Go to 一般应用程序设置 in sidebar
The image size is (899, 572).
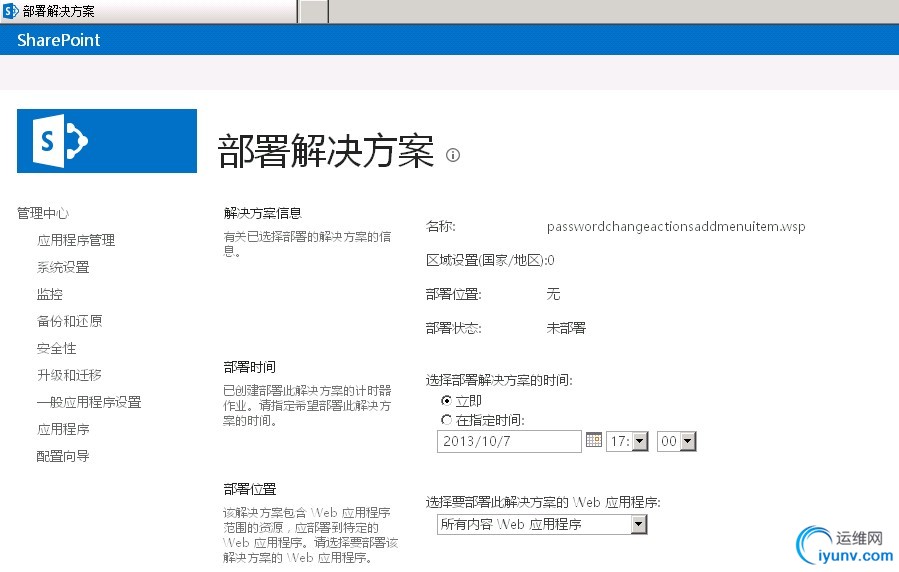(89, 402)
